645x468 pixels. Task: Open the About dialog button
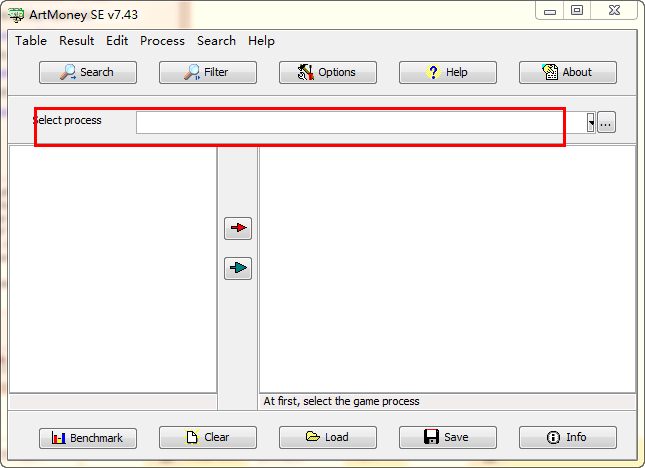click(x=568, y=72)
